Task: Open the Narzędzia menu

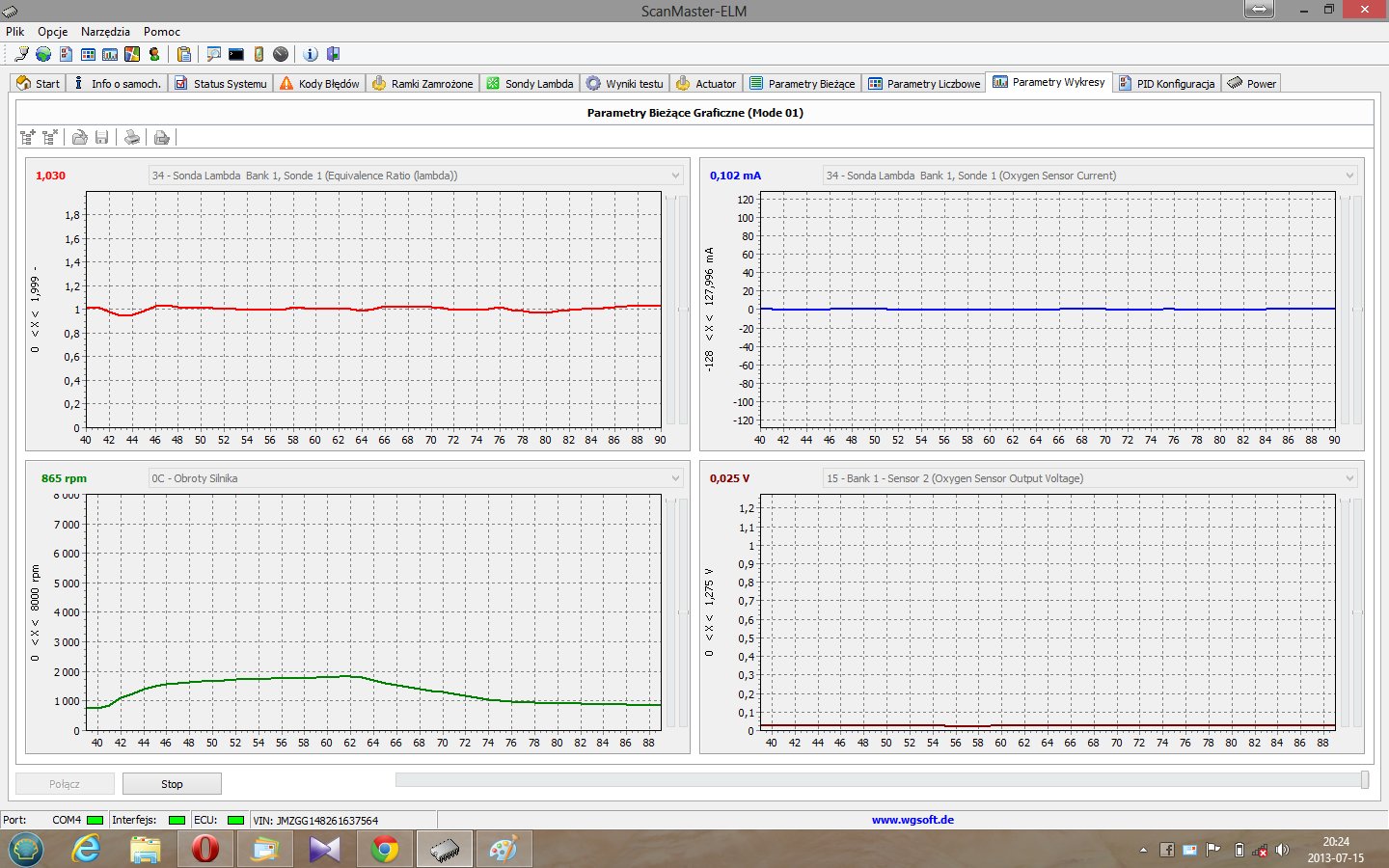Action: (105, 32)
